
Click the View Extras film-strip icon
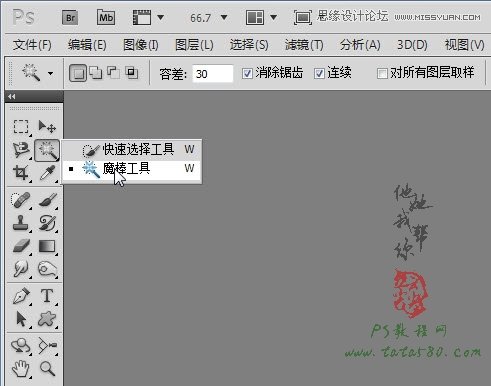click(x=142, y=17)
